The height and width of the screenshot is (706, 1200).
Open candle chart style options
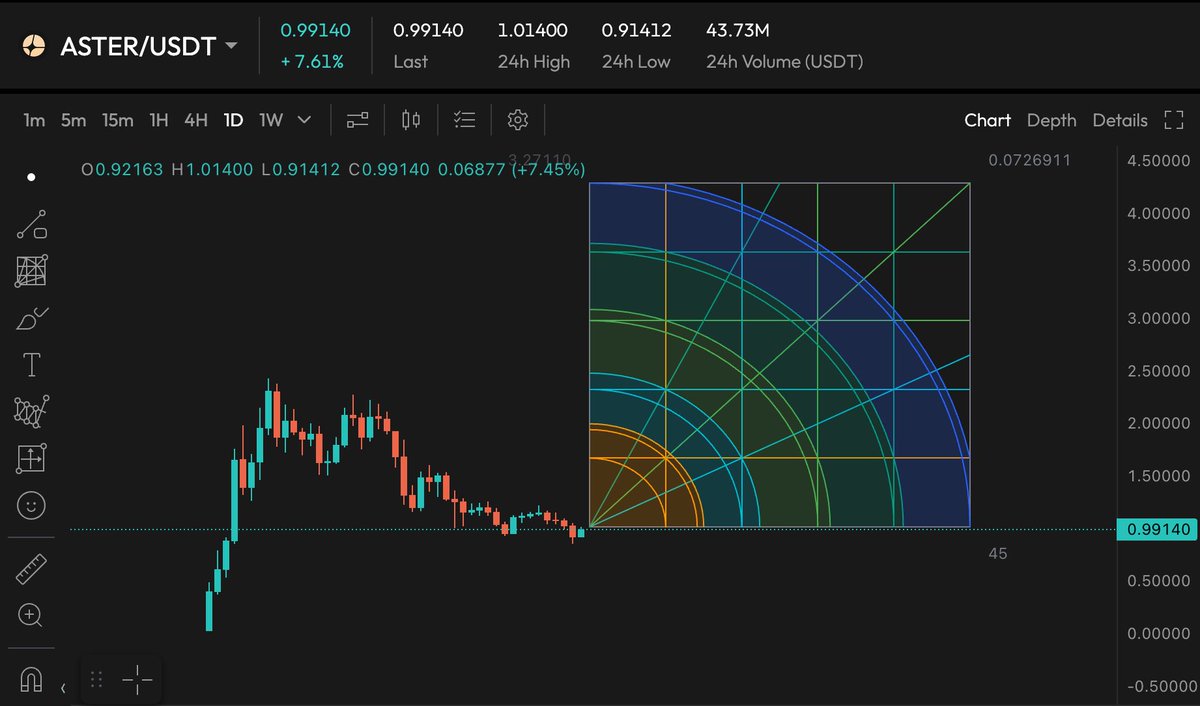409,119
